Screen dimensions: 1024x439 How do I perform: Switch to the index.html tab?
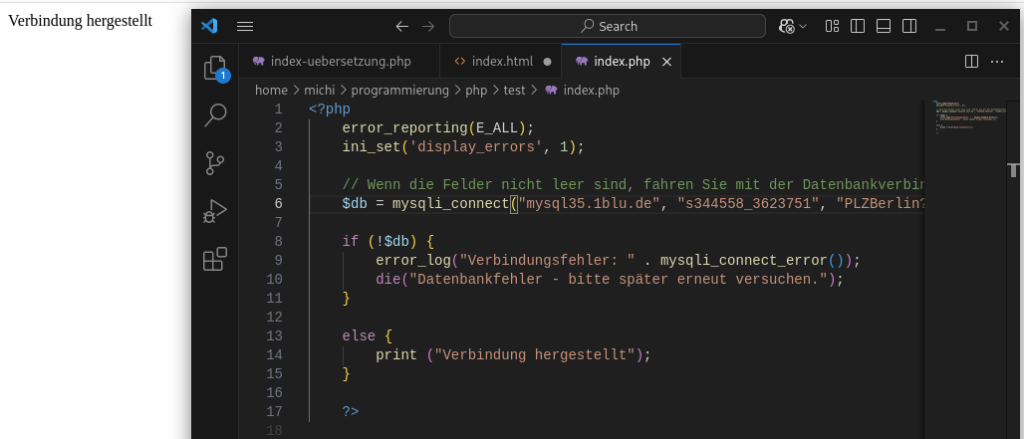(501, 61)
